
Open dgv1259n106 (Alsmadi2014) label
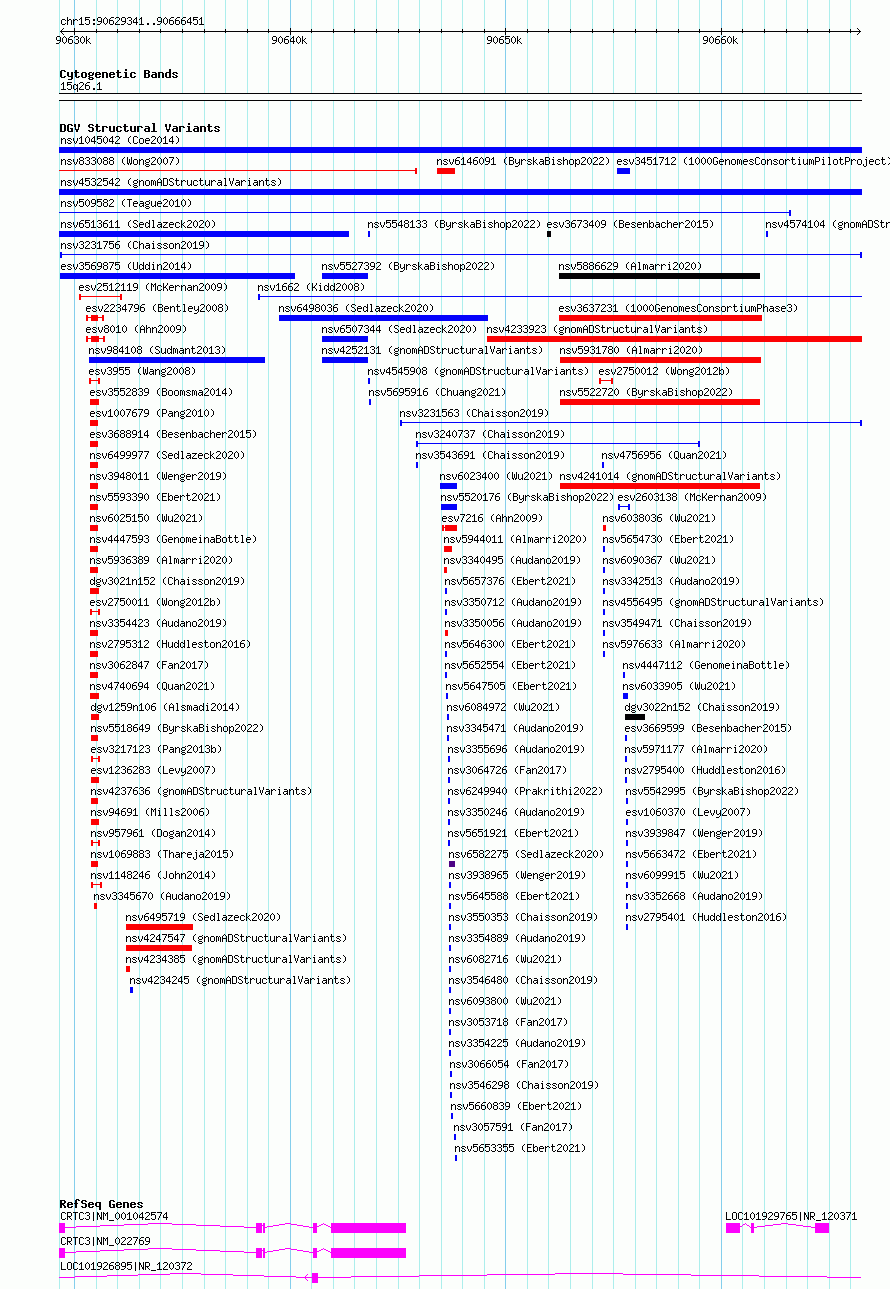165,707
